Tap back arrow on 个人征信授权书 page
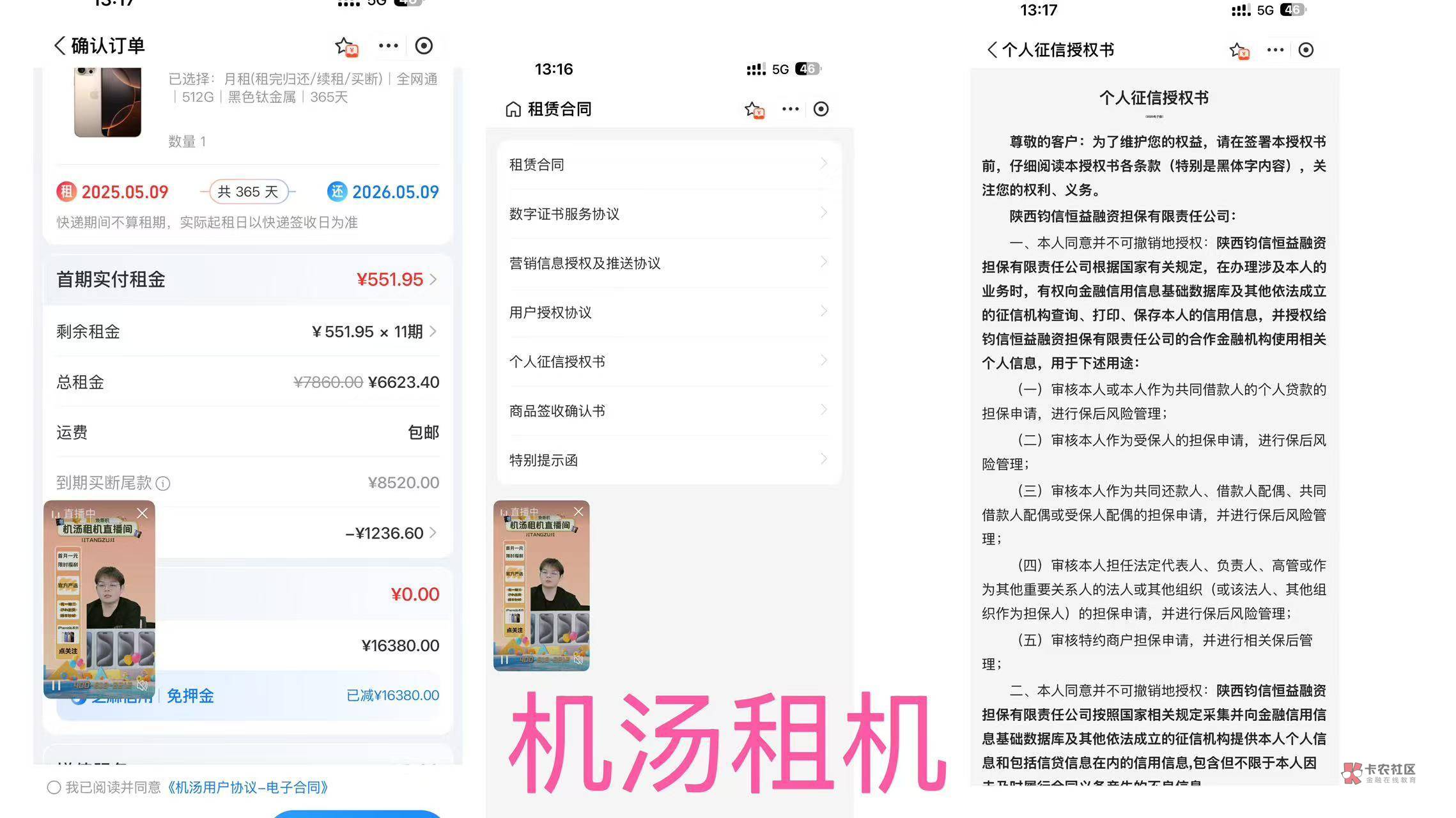Viewport: 1456px width, 818px height. 992,50
